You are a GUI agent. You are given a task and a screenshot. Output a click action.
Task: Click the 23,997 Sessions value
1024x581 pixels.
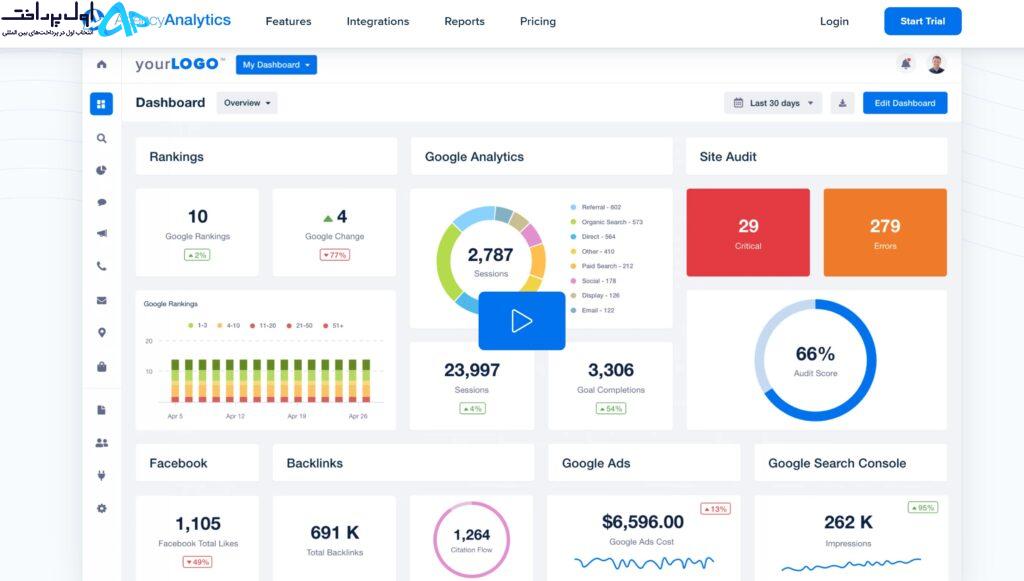[x=472, y=370]
